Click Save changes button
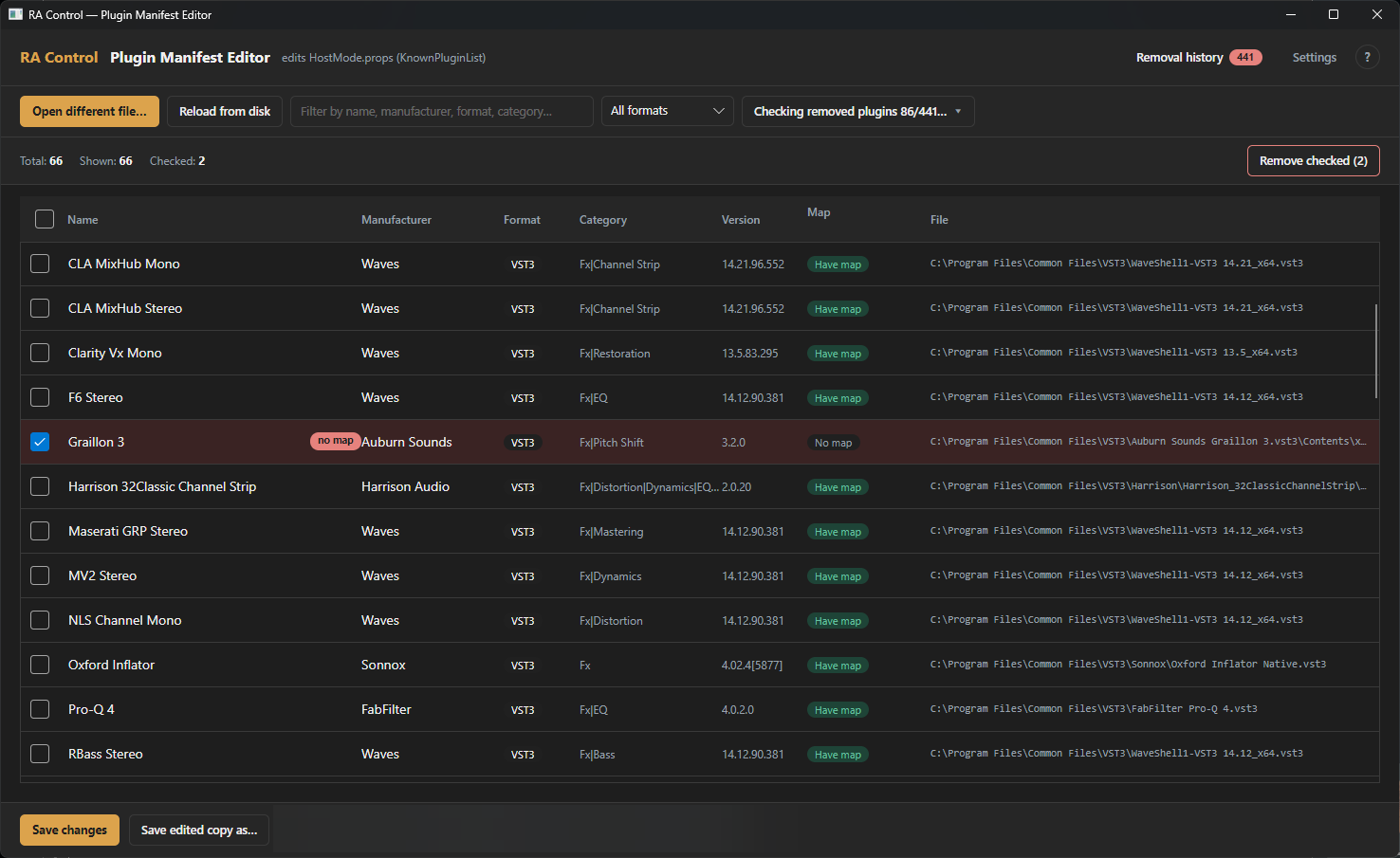This screenshot has height=858, width=1400. tap(70, 830)
